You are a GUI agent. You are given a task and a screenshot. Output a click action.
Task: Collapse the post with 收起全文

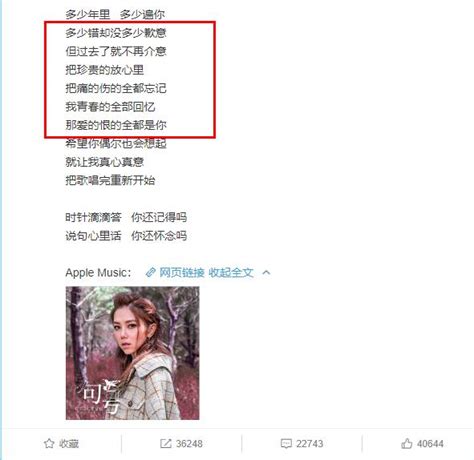tap(231, 272)
